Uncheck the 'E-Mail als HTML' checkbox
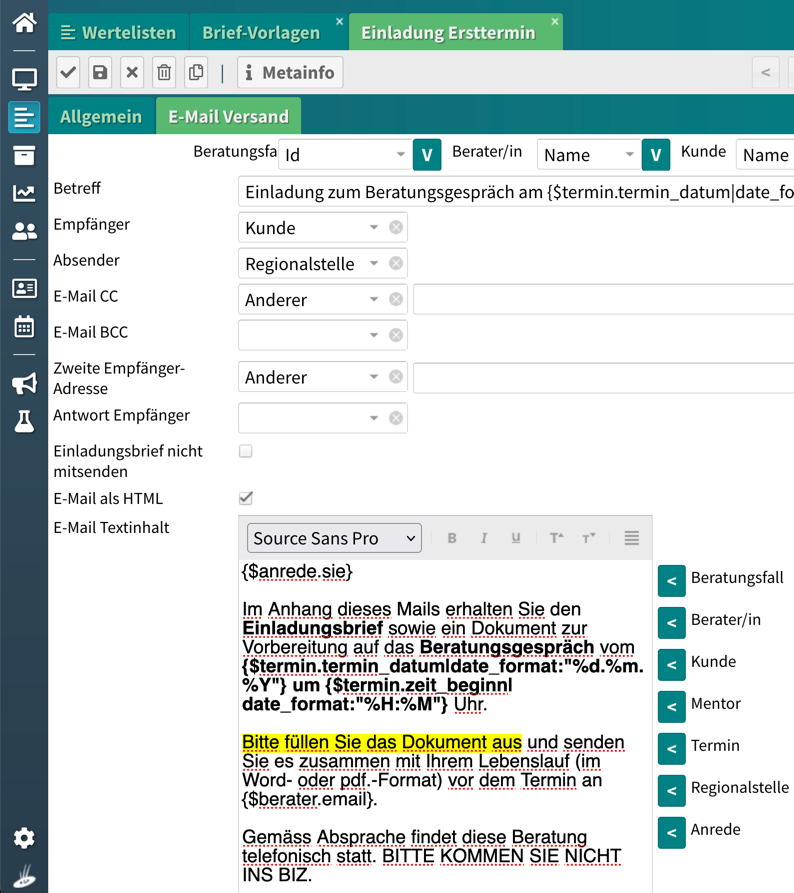The height and width of the screenshot is (893, 794). tap(246, 498)
